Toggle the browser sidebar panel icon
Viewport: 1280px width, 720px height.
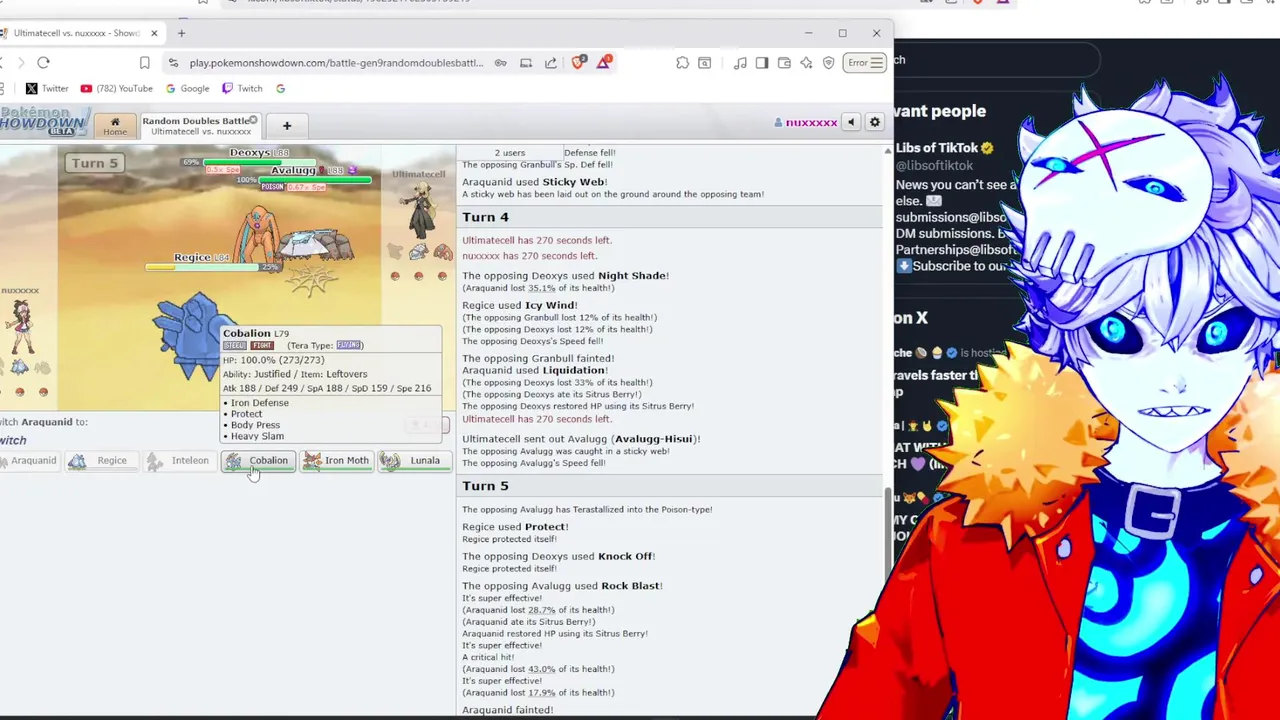[762, 63]
